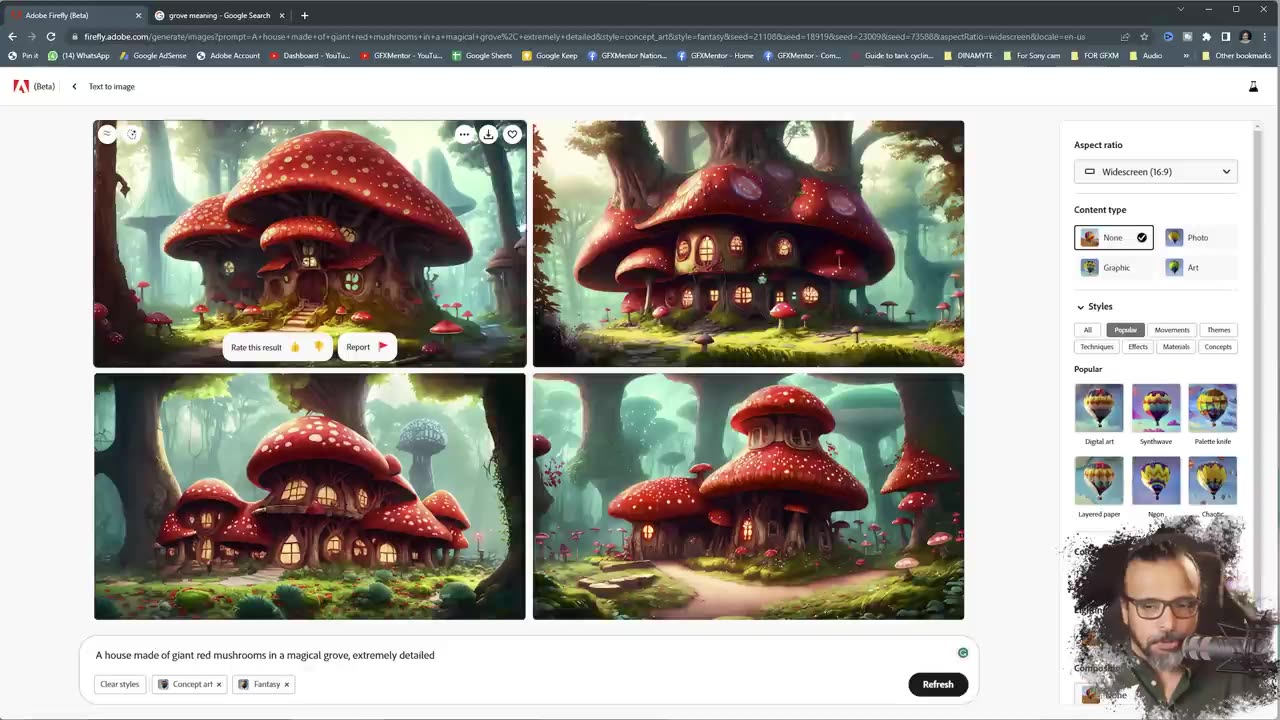Open the Google AdSense bookmark
Image resolution: width=1280 pixels, height=720 pixels.
coord(152,56)
